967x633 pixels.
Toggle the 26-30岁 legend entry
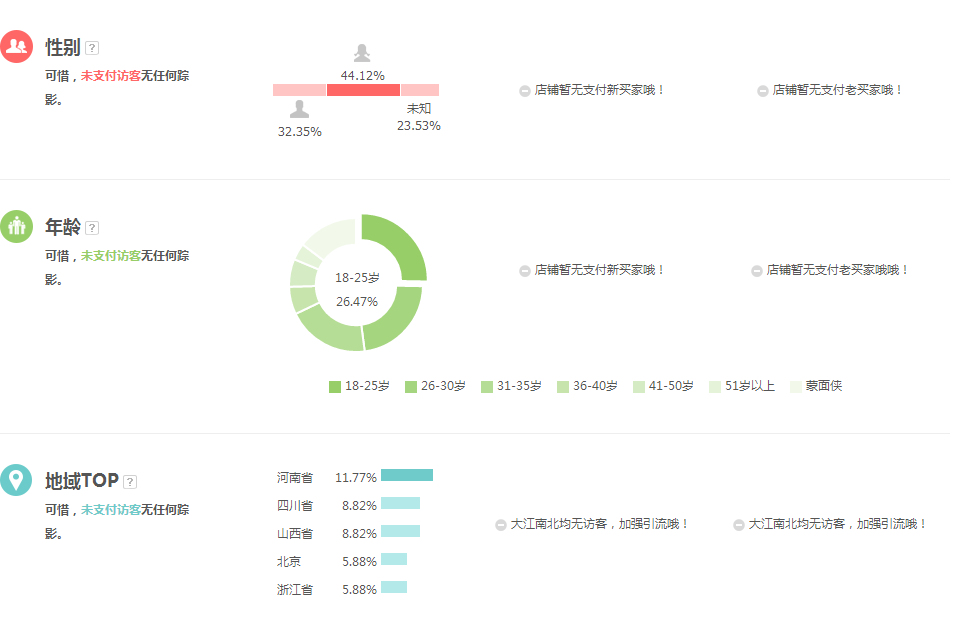pyautogui.click(x=435, y=386)
